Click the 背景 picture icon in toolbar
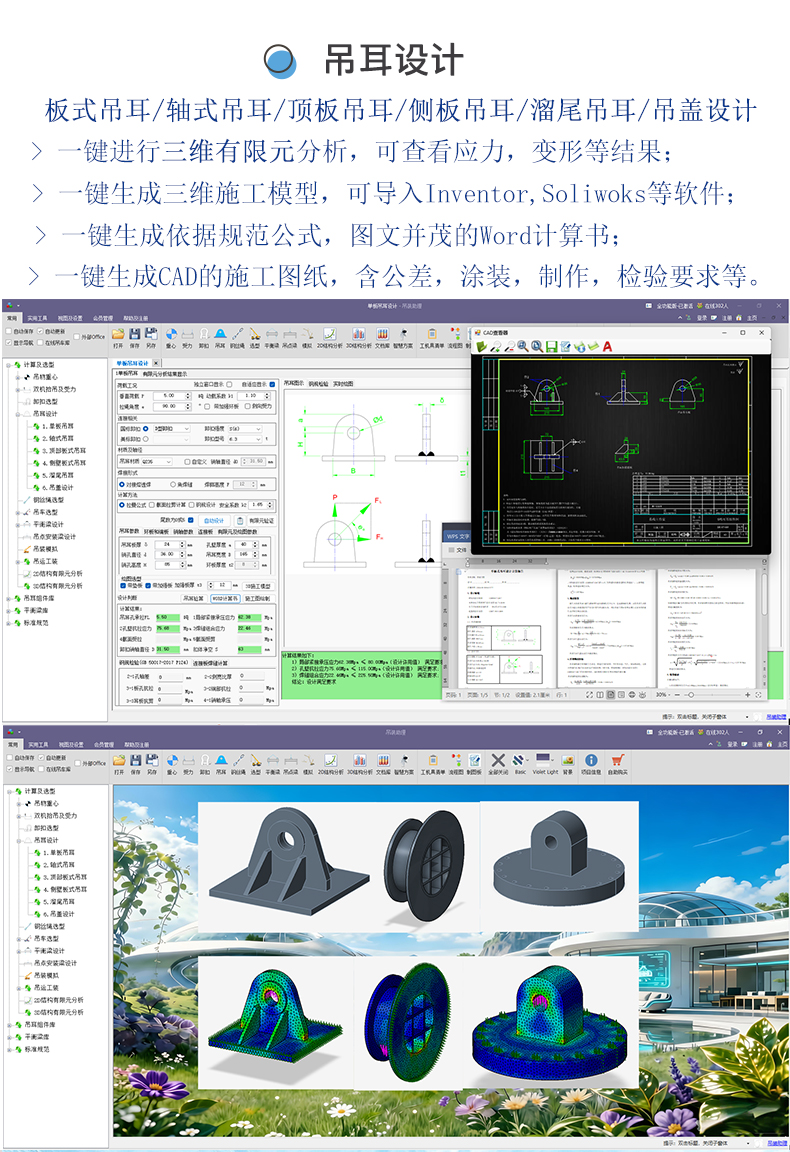The image size is (790, 1152). 568,760
